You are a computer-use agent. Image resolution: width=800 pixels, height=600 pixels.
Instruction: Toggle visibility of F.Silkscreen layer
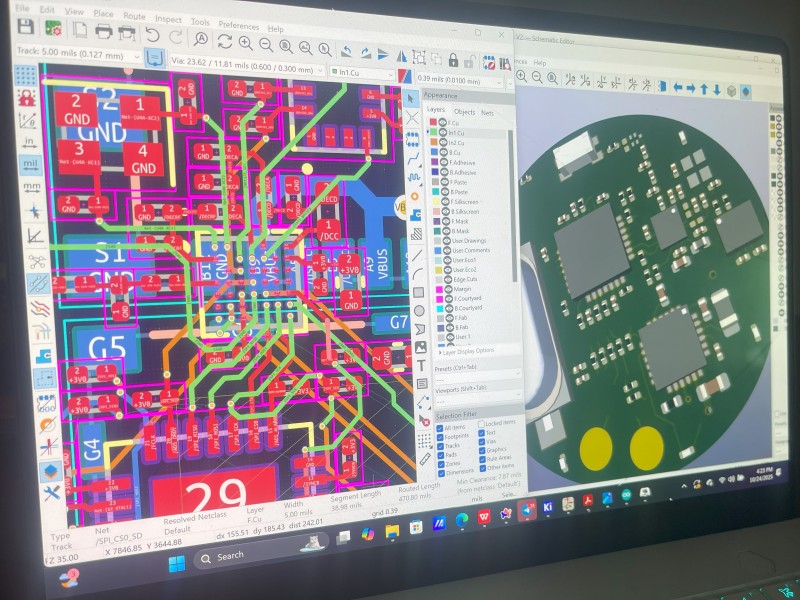click(x=445, y=202)
